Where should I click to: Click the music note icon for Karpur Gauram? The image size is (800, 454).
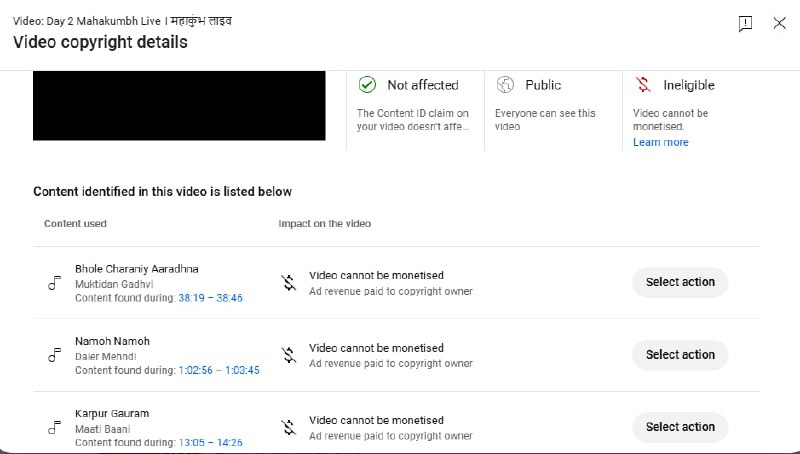pos(55,427)
